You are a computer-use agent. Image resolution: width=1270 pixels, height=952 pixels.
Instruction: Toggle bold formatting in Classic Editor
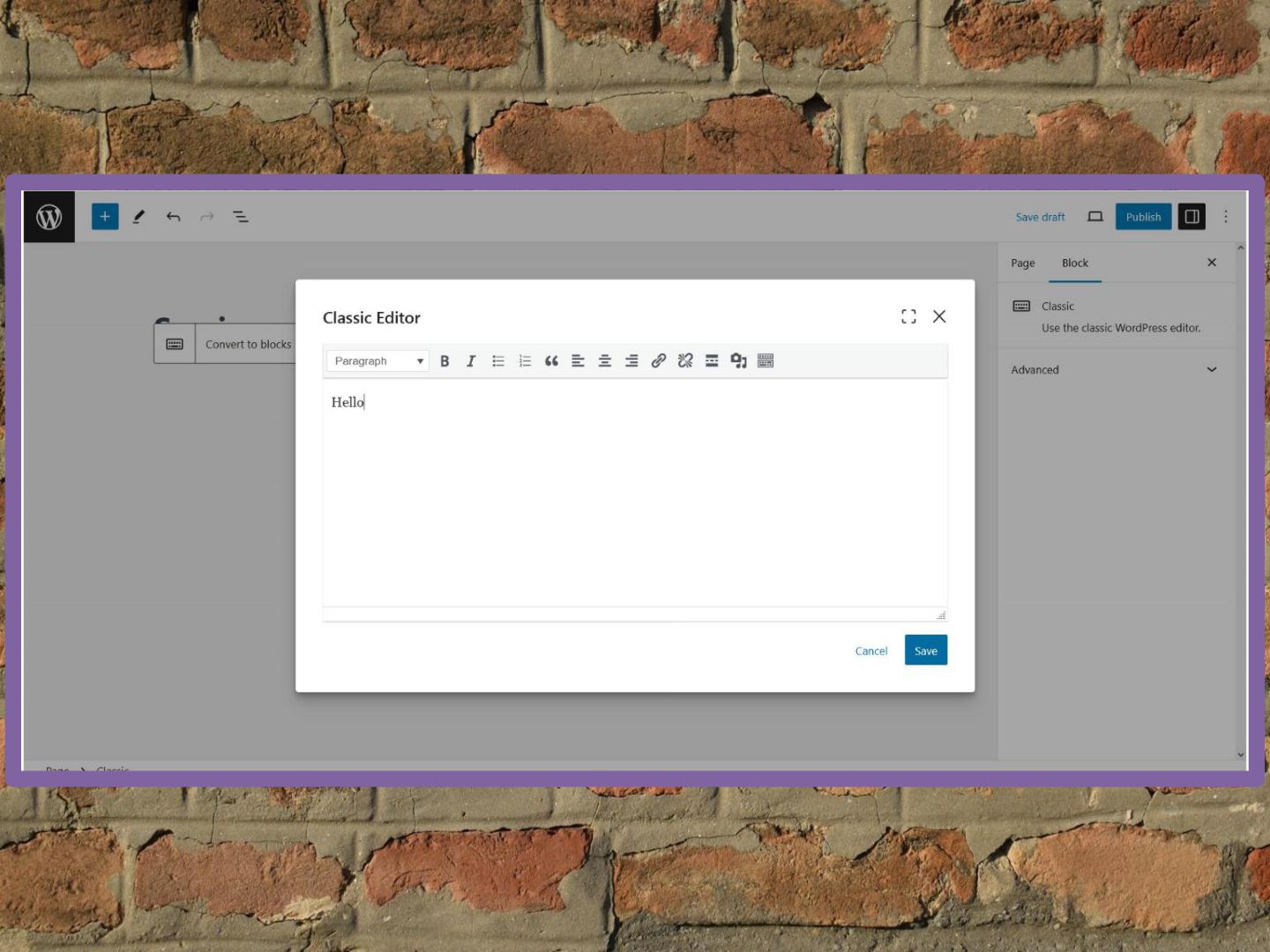click(x=444, y=361)
